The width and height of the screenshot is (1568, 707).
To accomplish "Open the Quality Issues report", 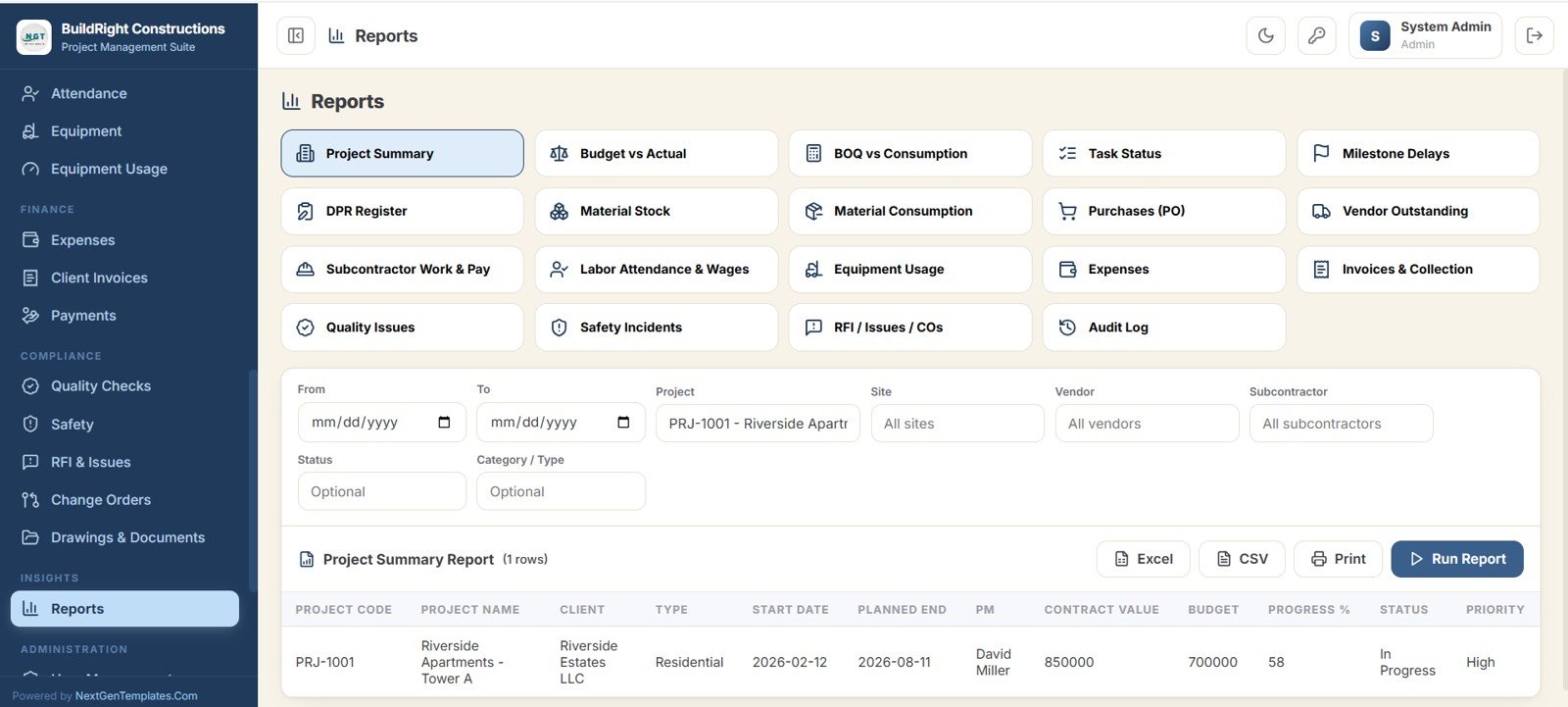I will 402,328.
